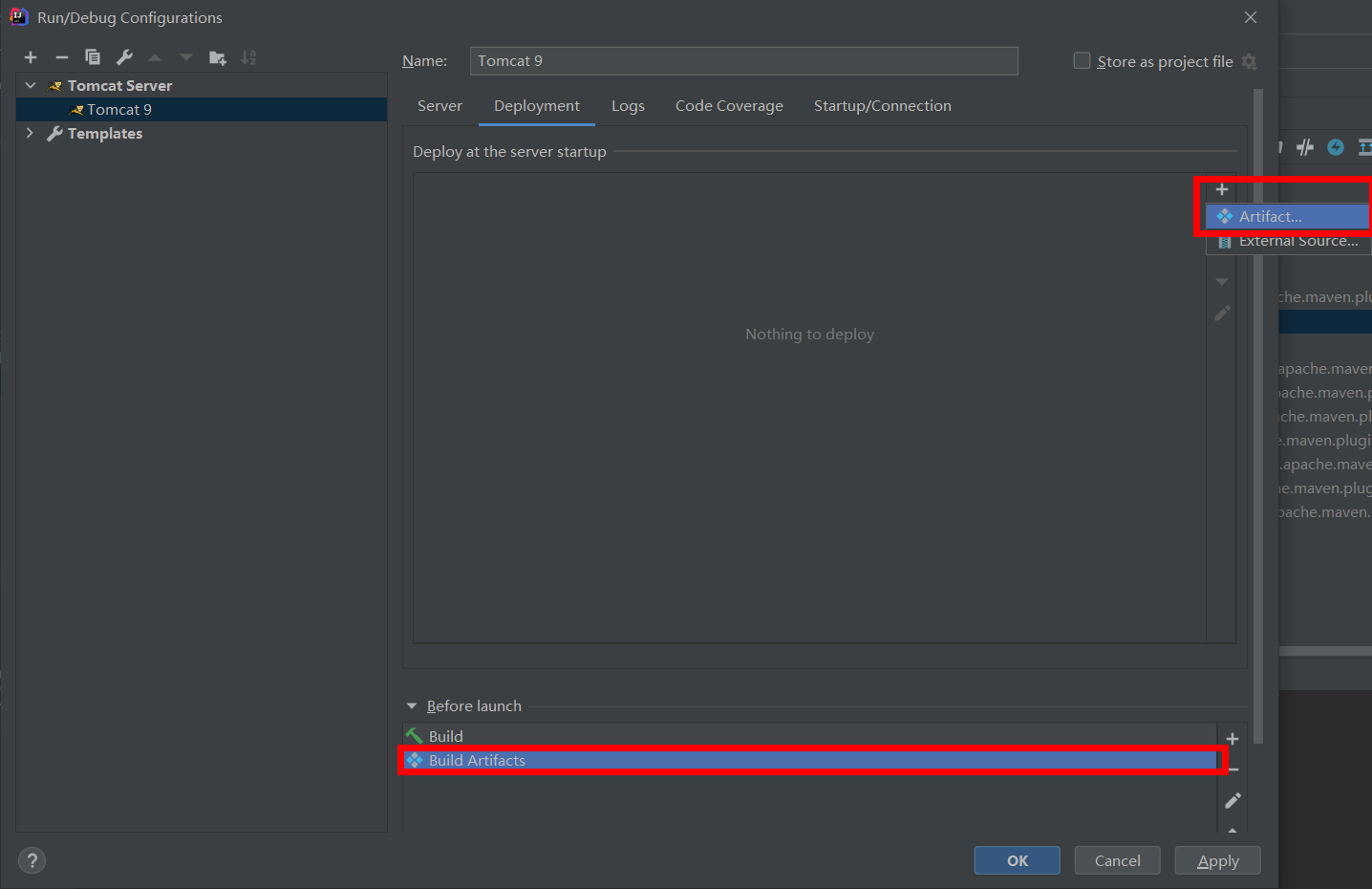Collapse the Before launch section
The image size is (1372, 889).
pyautogui.click(x=412, y=705)
